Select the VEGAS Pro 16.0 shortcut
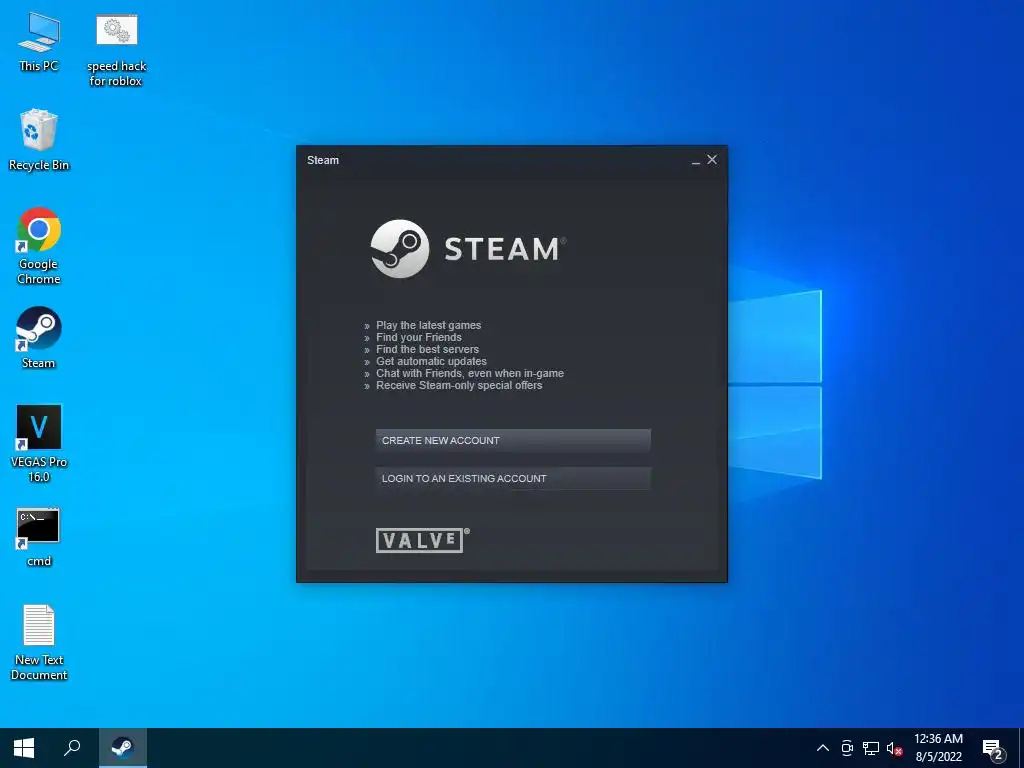Screen dimensions: 1024x768 tap(39, 444)
